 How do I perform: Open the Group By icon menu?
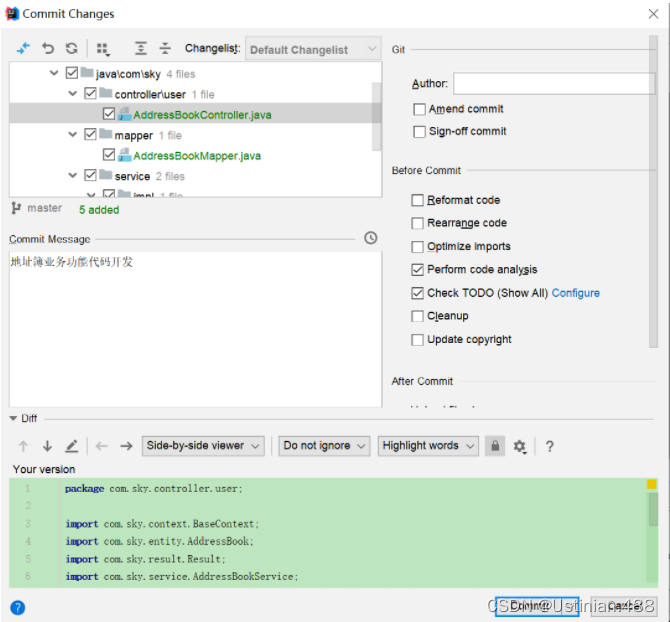103,49
